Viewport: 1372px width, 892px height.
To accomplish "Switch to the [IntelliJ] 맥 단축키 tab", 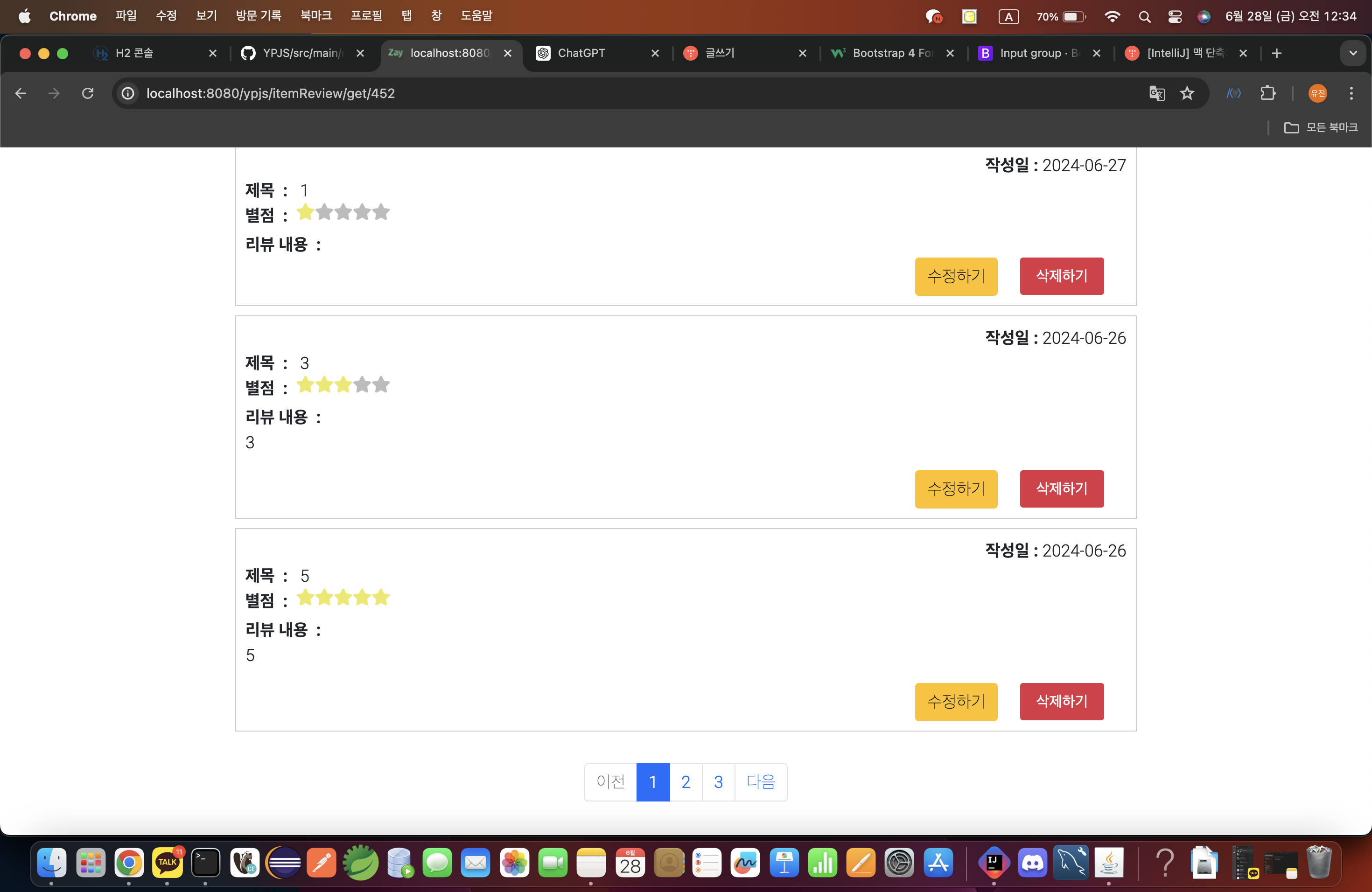I will click(1186, 53).
